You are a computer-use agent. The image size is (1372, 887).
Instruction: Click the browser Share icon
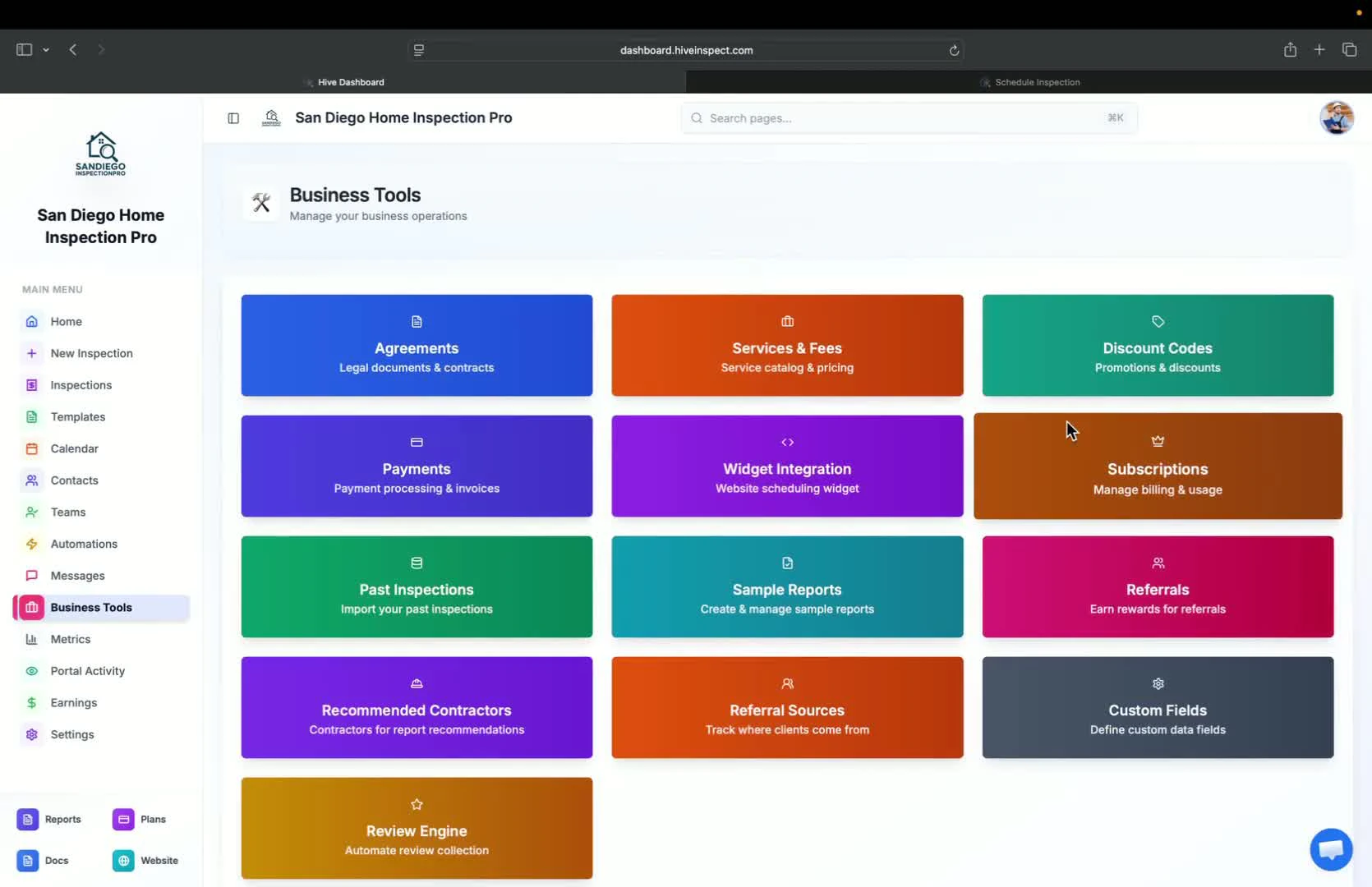point(1290,49)
